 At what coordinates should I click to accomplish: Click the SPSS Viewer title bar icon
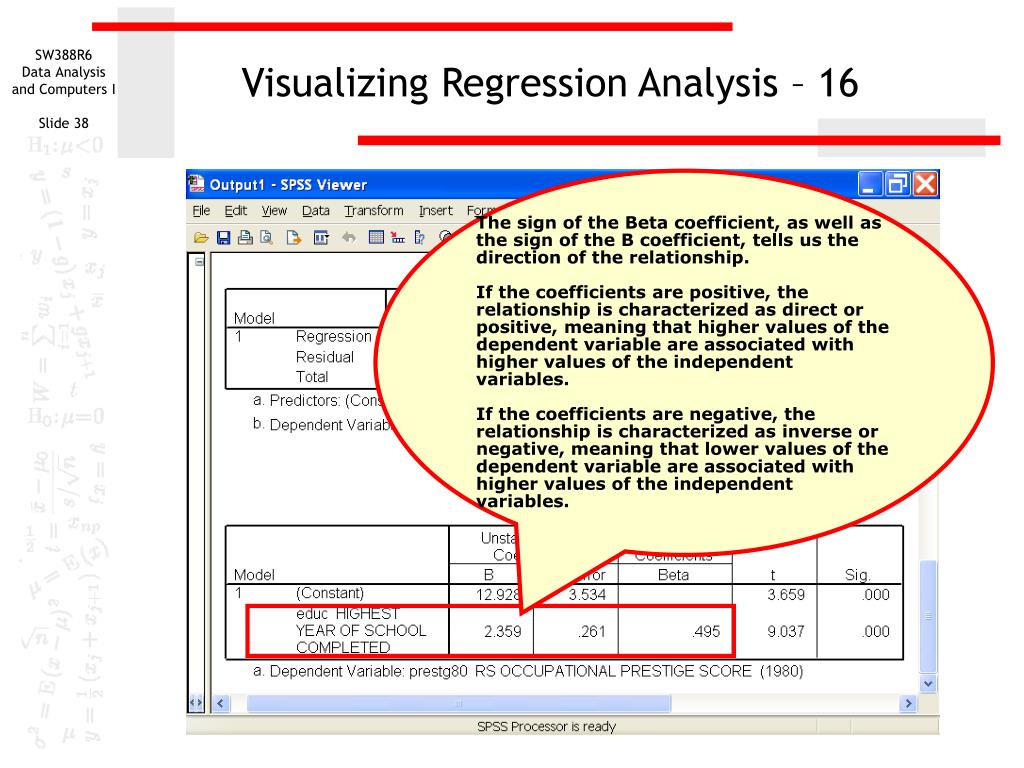[x=197, y=184]
